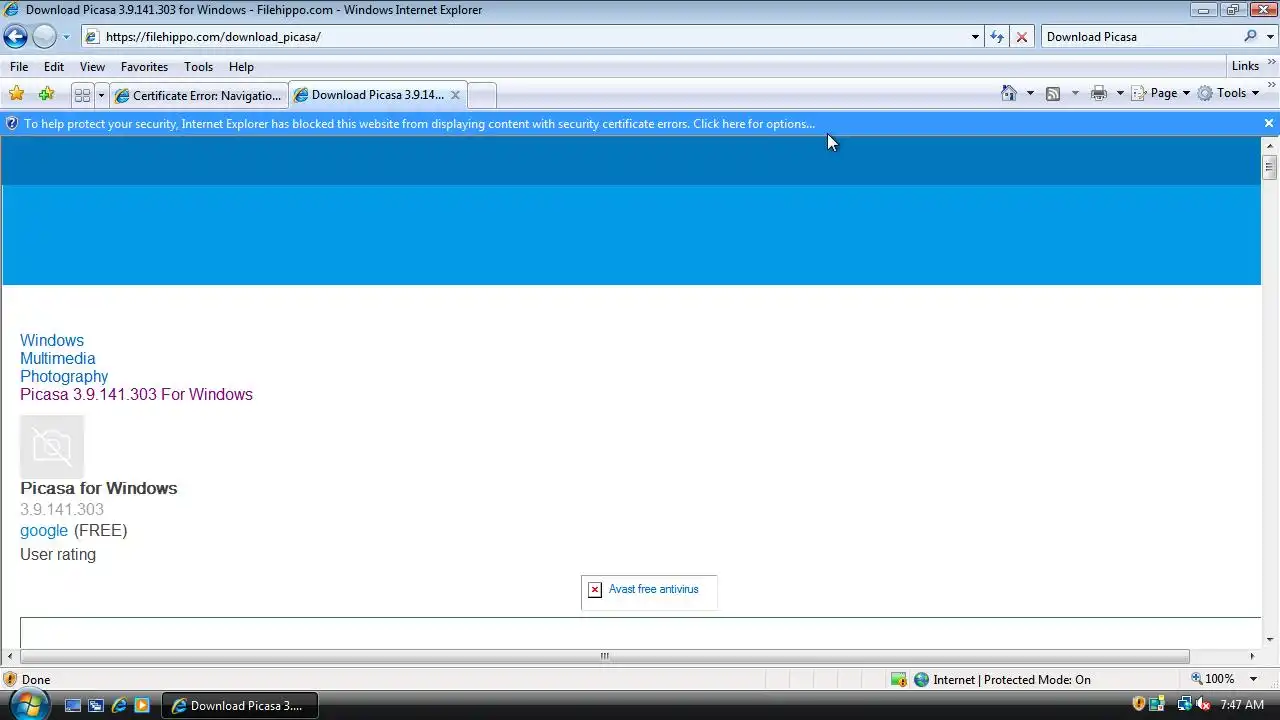The image size is (1280, 720).
Task: Click the Show Desktop quick launch icon
Action: point(72,705)
